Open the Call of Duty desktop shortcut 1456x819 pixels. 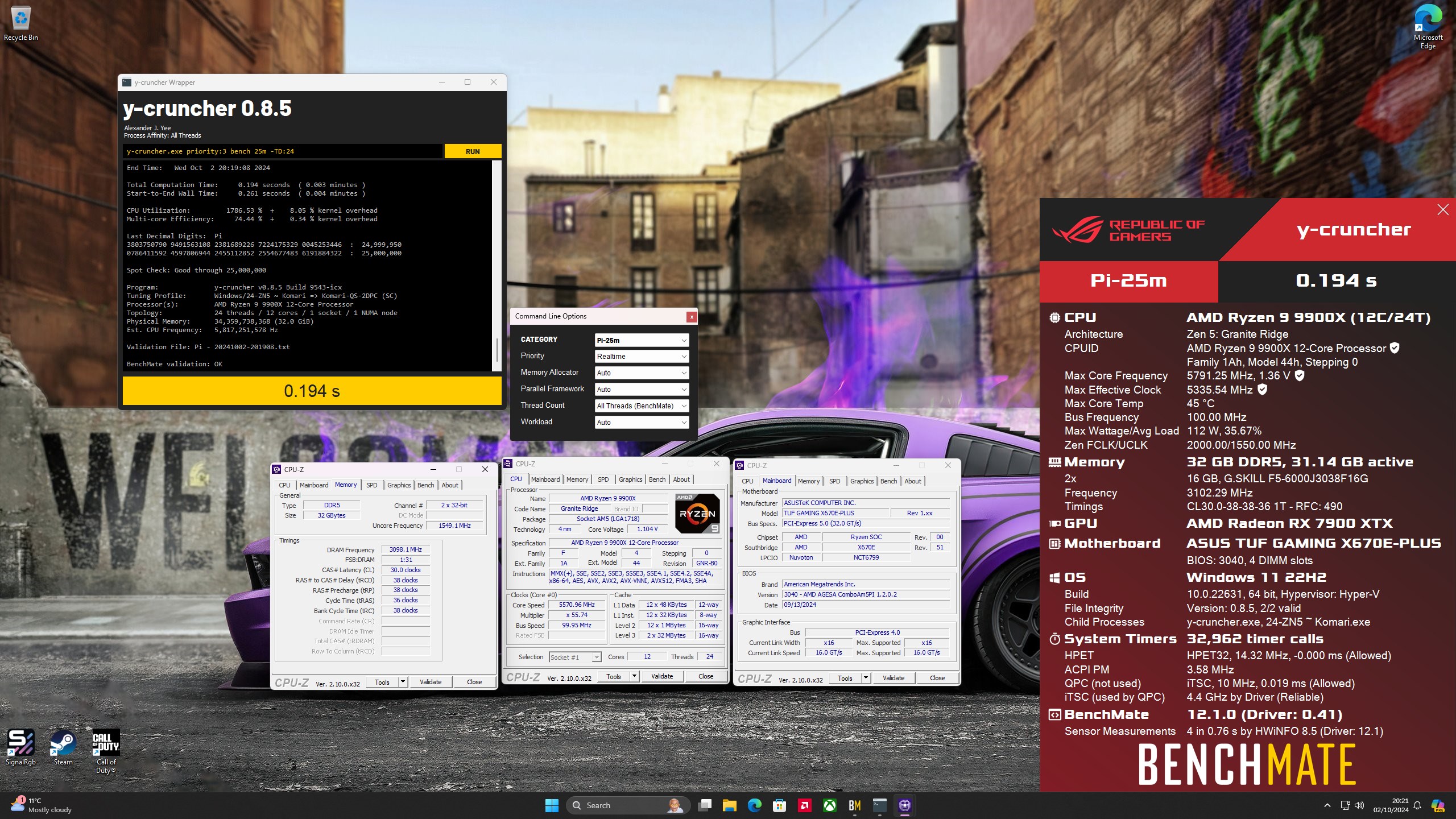coord(106,751)
